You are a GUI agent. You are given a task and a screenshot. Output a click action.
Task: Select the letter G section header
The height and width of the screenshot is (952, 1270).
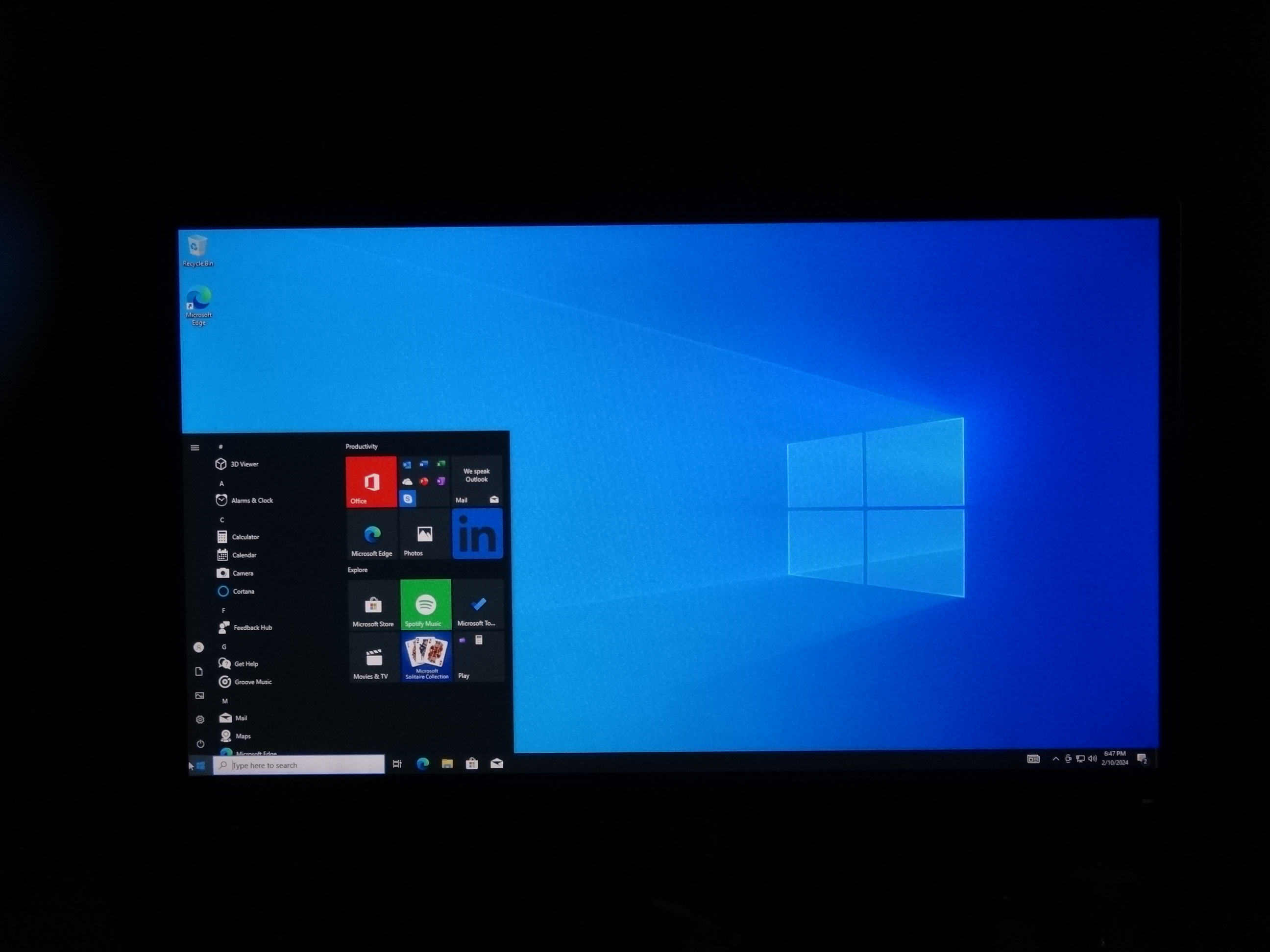pyautogui.click(x=224, y=647)
